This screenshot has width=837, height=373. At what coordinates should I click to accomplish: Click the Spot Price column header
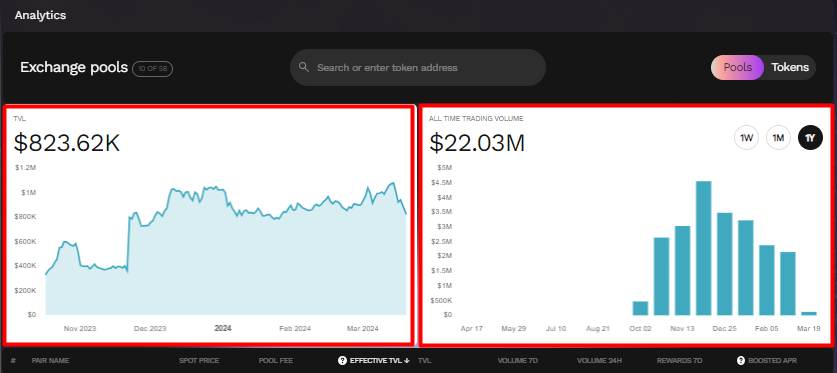click(x=199, y=361)
